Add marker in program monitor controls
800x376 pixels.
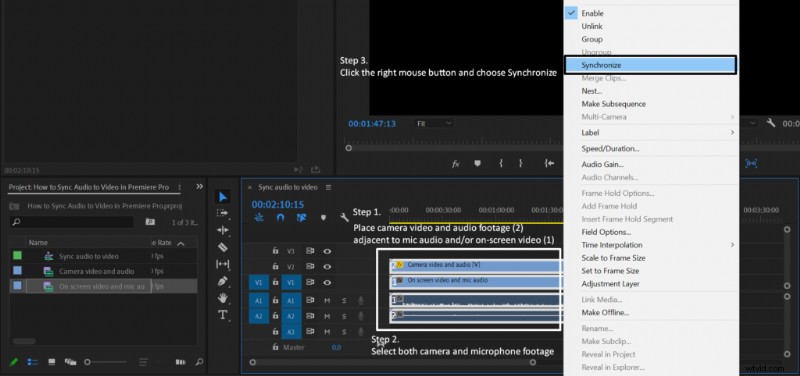[478, 163]
